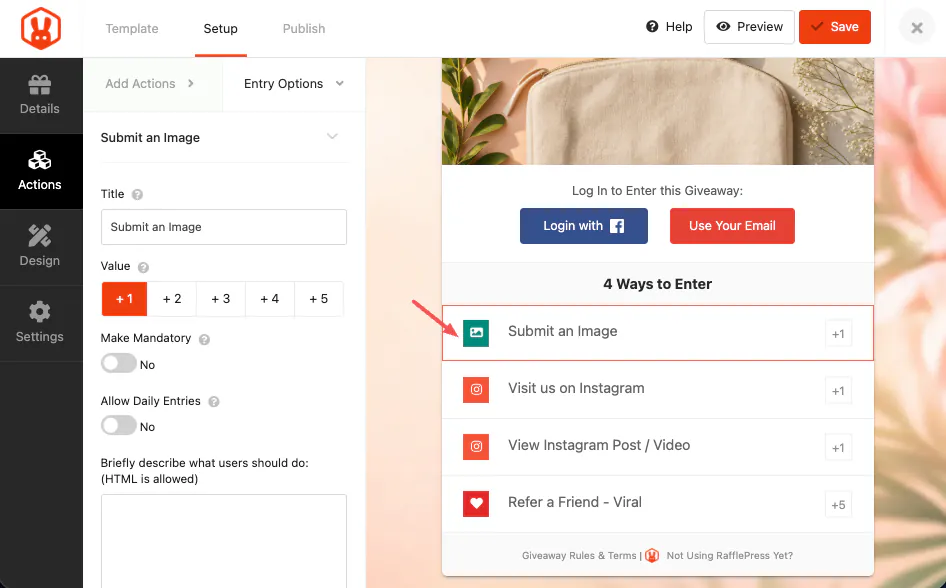Select the +3 entry value
The image size is (946, 588).
pyautogui.click(x=221, y=299)
